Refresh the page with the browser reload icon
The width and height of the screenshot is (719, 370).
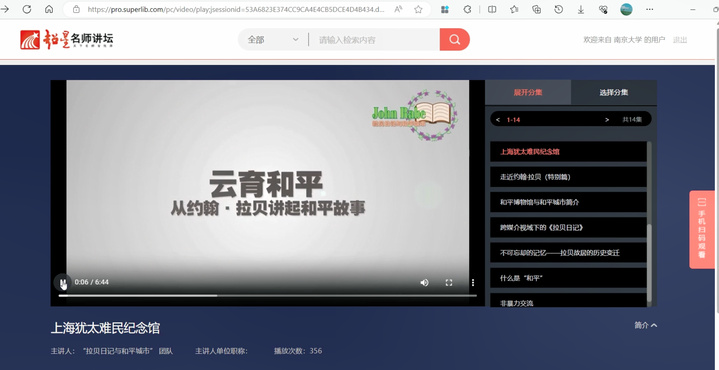(x=27, y=9)
